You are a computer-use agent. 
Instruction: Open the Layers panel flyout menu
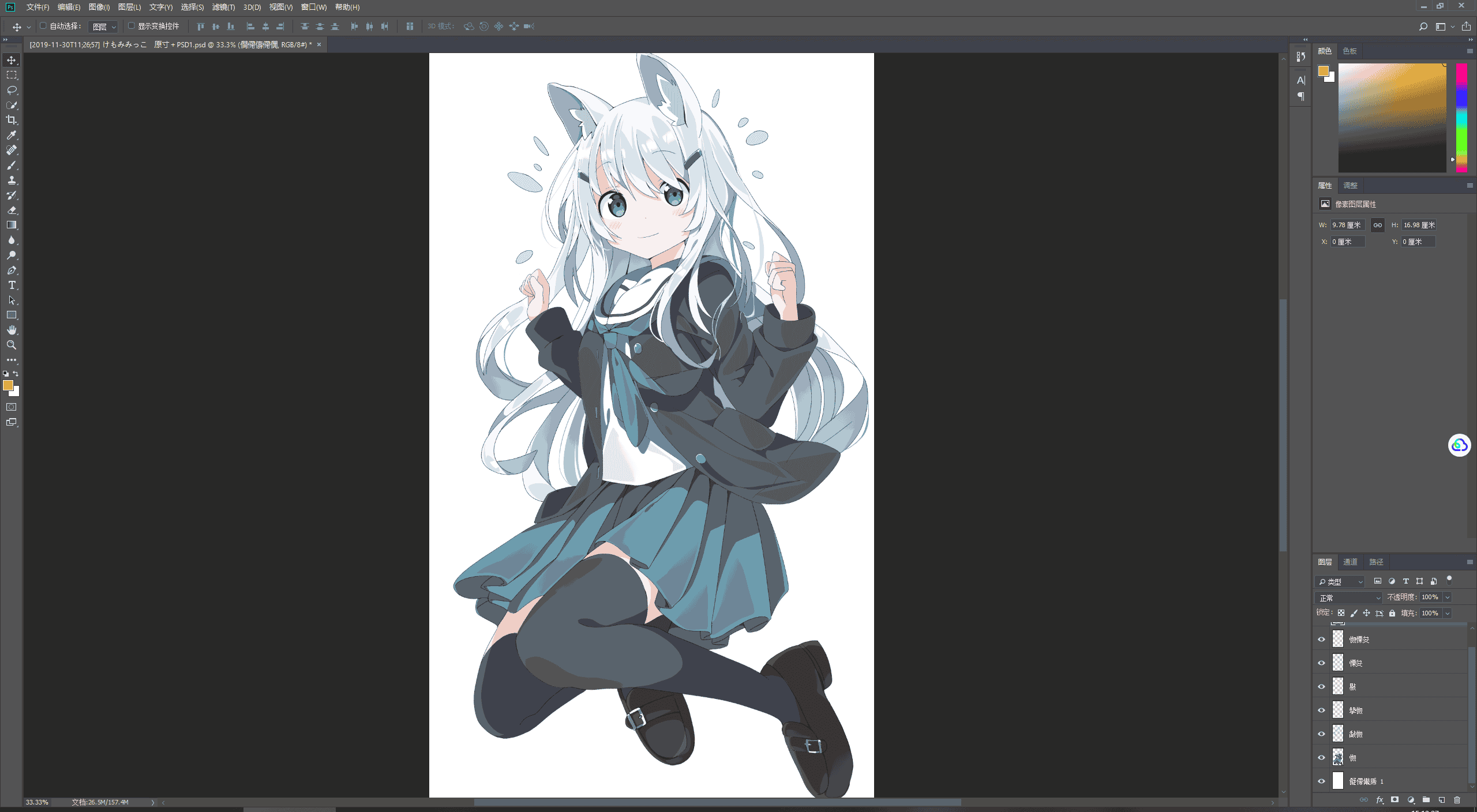click(1469, 562)
